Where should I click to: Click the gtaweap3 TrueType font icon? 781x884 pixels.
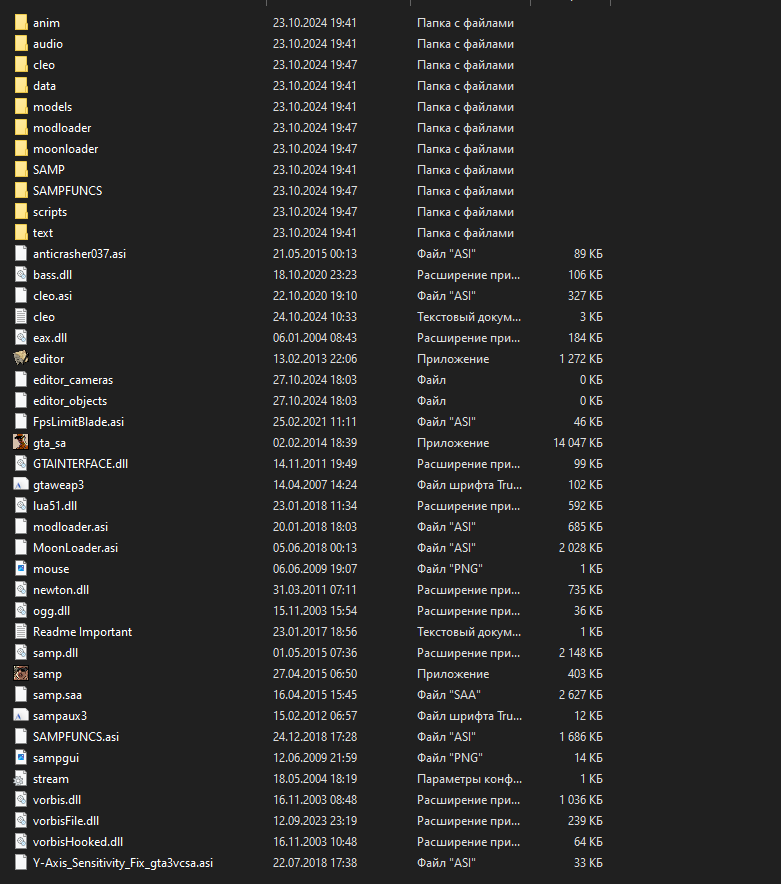[x=21, y=484]
